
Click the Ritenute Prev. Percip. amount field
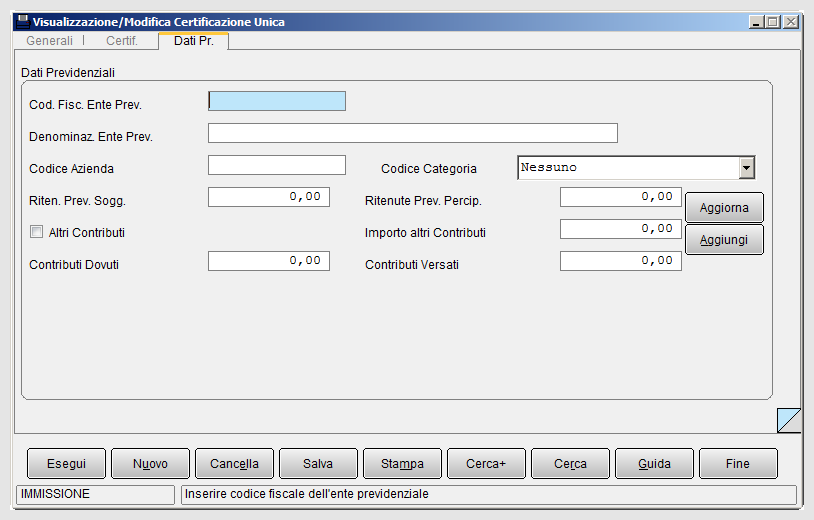pyautogui.click(x=620, y=197)
